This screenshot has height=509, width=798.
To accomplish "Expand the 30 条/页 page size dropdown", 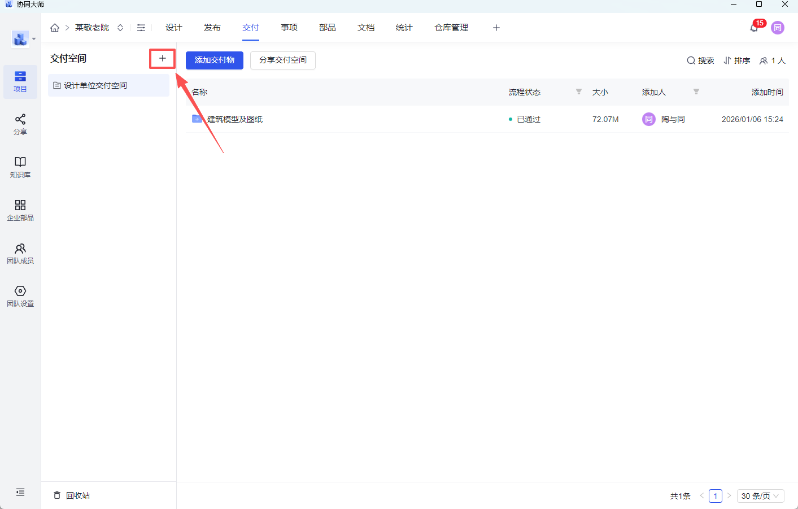I will (760, 495).
